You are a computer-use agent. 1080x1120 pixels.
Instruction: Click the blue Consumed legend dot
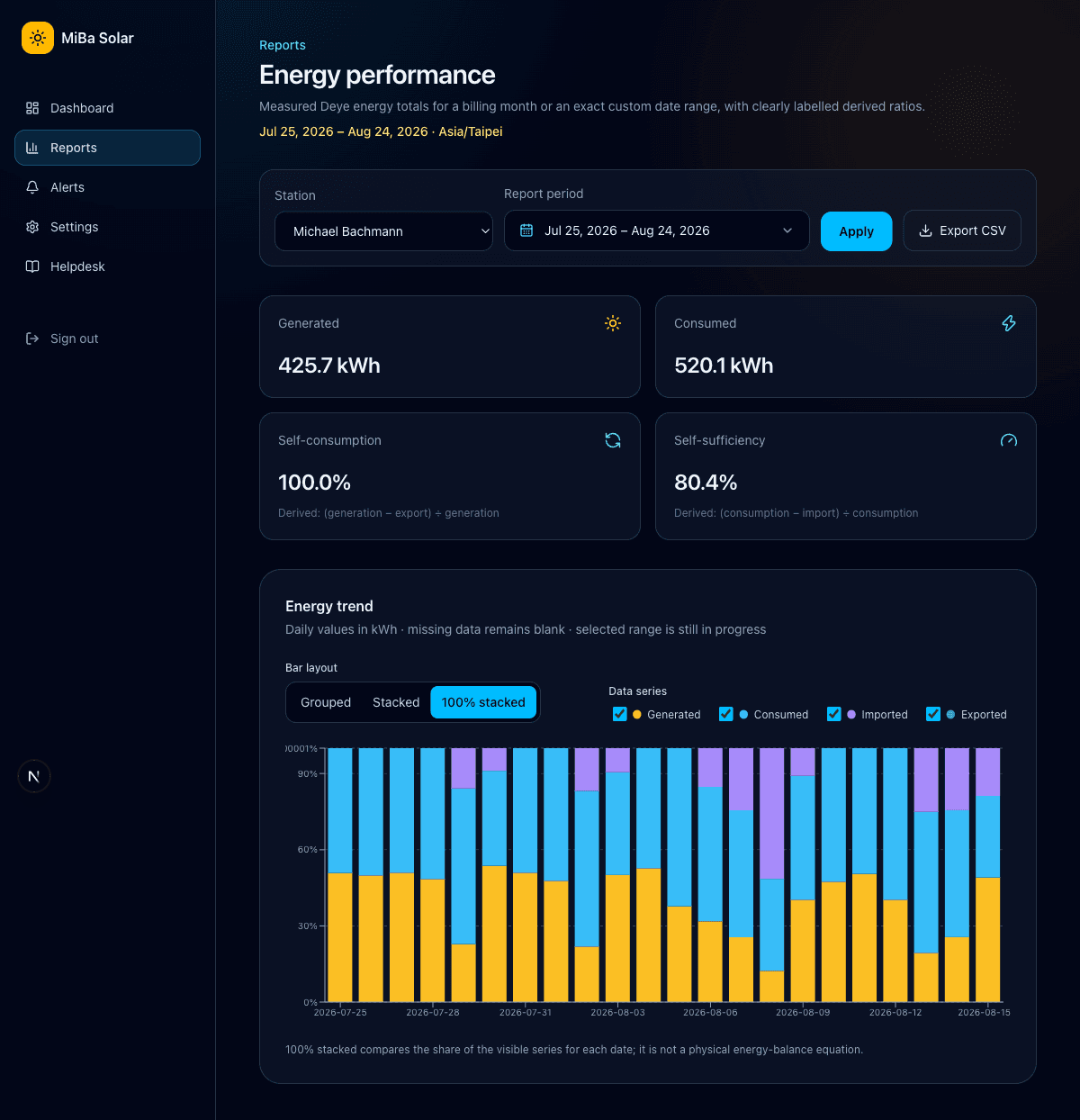(x=743, y=715)
